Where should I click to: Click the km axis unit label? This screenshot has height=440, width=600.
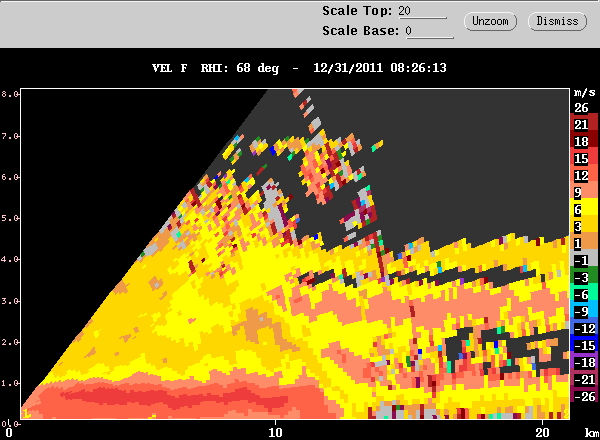(x=592, y=433)
